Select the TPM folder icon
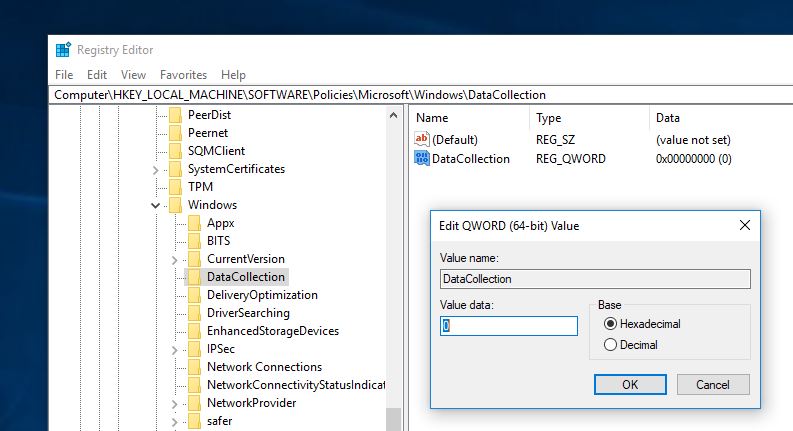793x431 pixels. click(175, 187)
